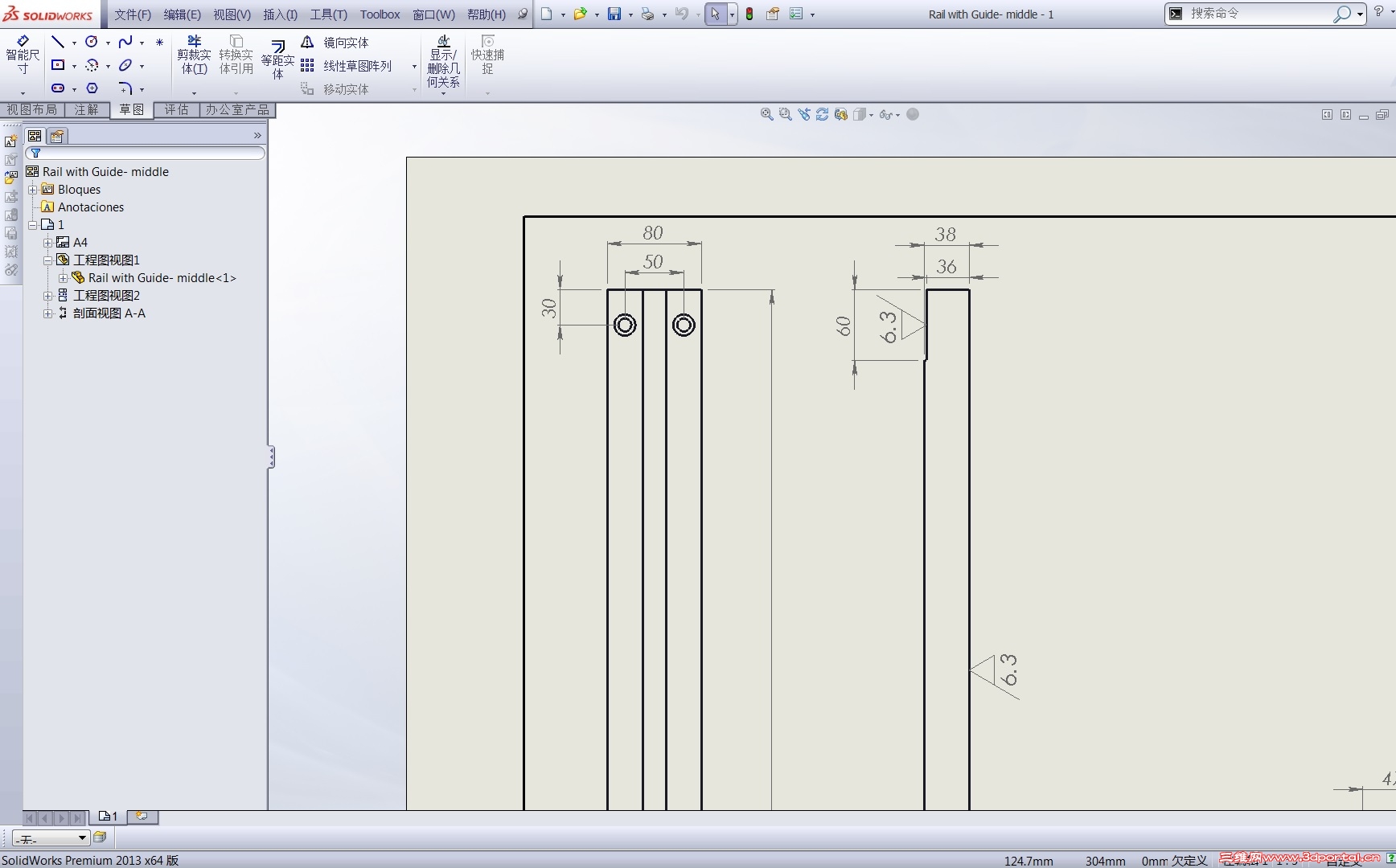Click the Open file toolbar icon
Image resolution: width=1396 pixels, height=868 pixels.
(580, 14)
